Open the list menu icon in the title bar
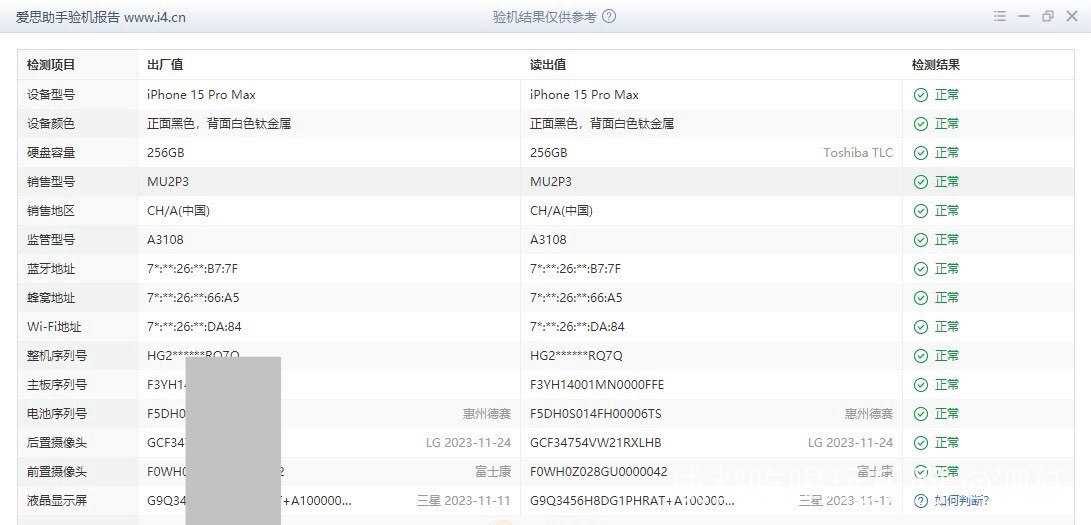The height and width of the screenshot is (525, 1091). pos(1000,17)
